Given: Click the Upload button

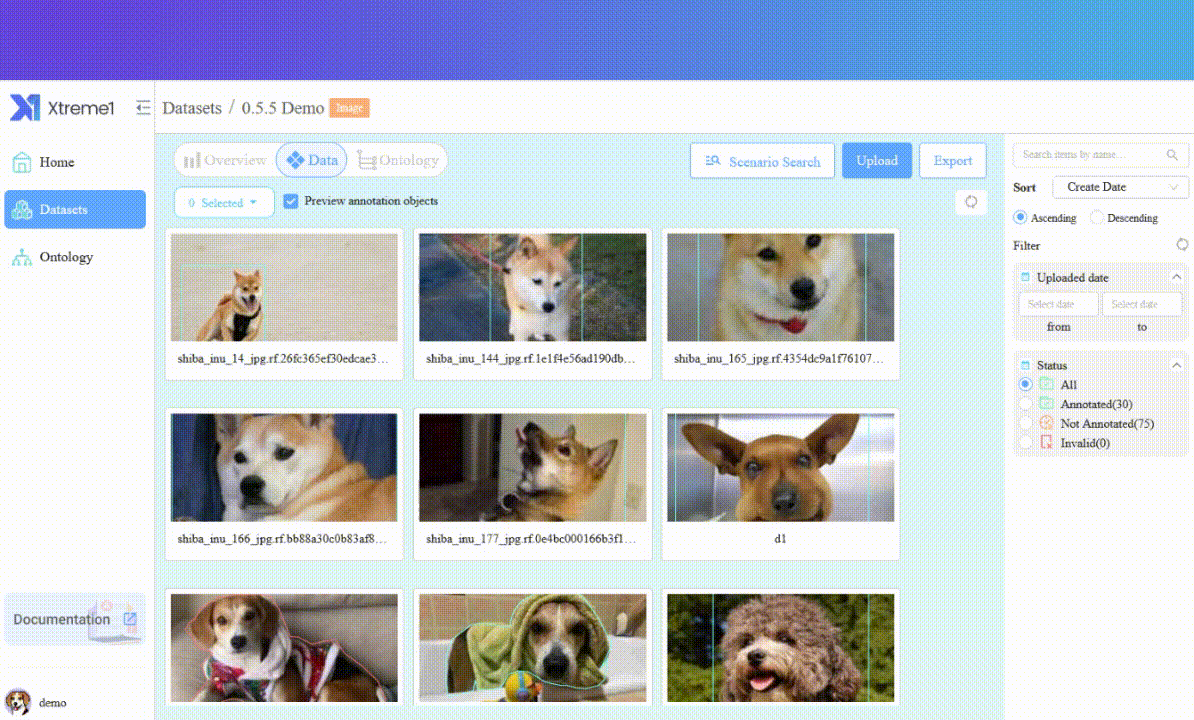Looking at the screenshot, I should coord(876,161).
